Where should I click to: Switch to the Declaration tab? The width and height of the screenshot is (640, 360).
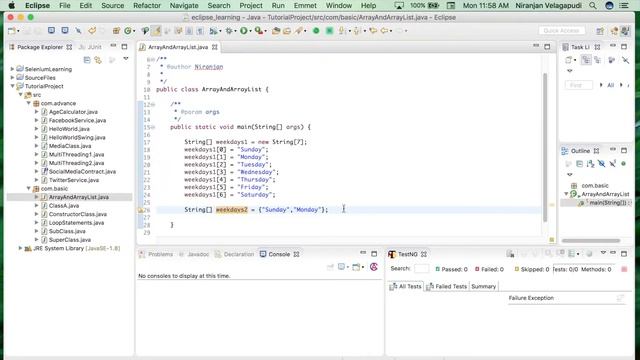(234, 254)
